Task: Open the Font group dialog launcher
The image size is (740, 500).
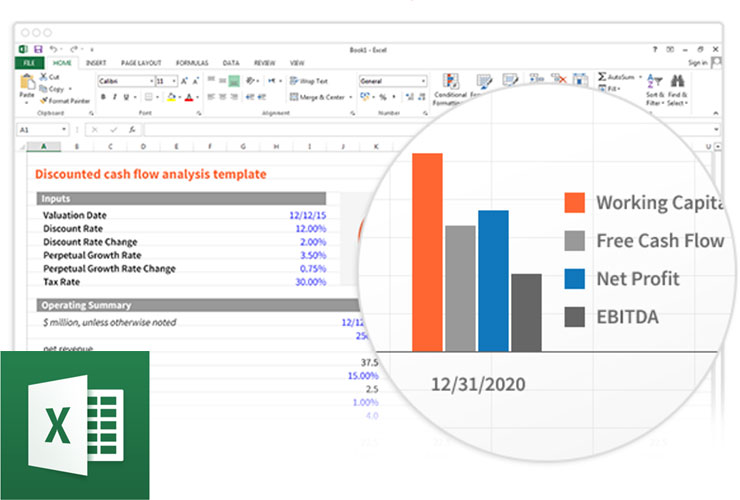Action: (199, 113)
